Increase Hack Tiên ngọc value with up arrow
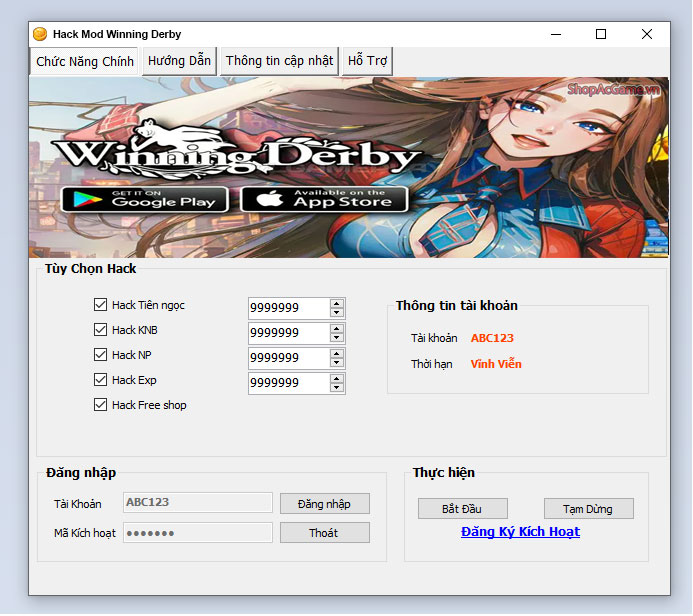Viewport: 693px width, 616px height. 337,304
